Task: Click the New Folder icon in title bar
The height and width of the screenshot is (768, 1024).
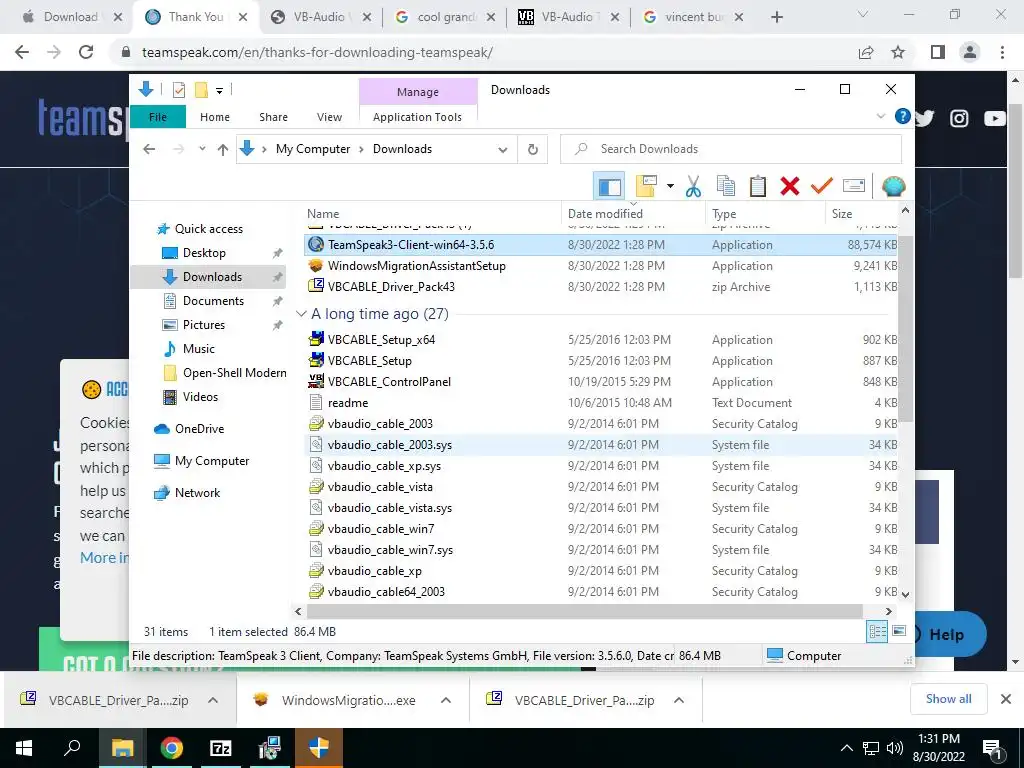Action: (x=201, y=90)
